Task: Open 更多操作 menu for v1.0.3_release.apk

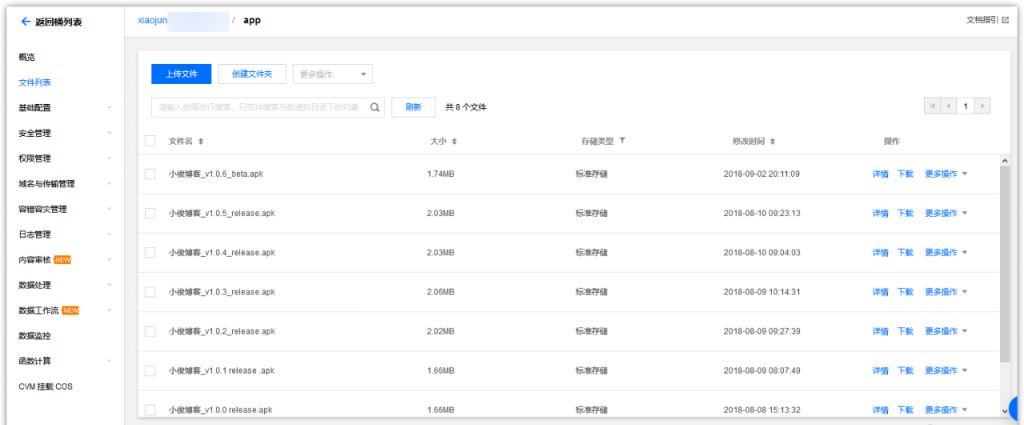Action: [945, 292]
